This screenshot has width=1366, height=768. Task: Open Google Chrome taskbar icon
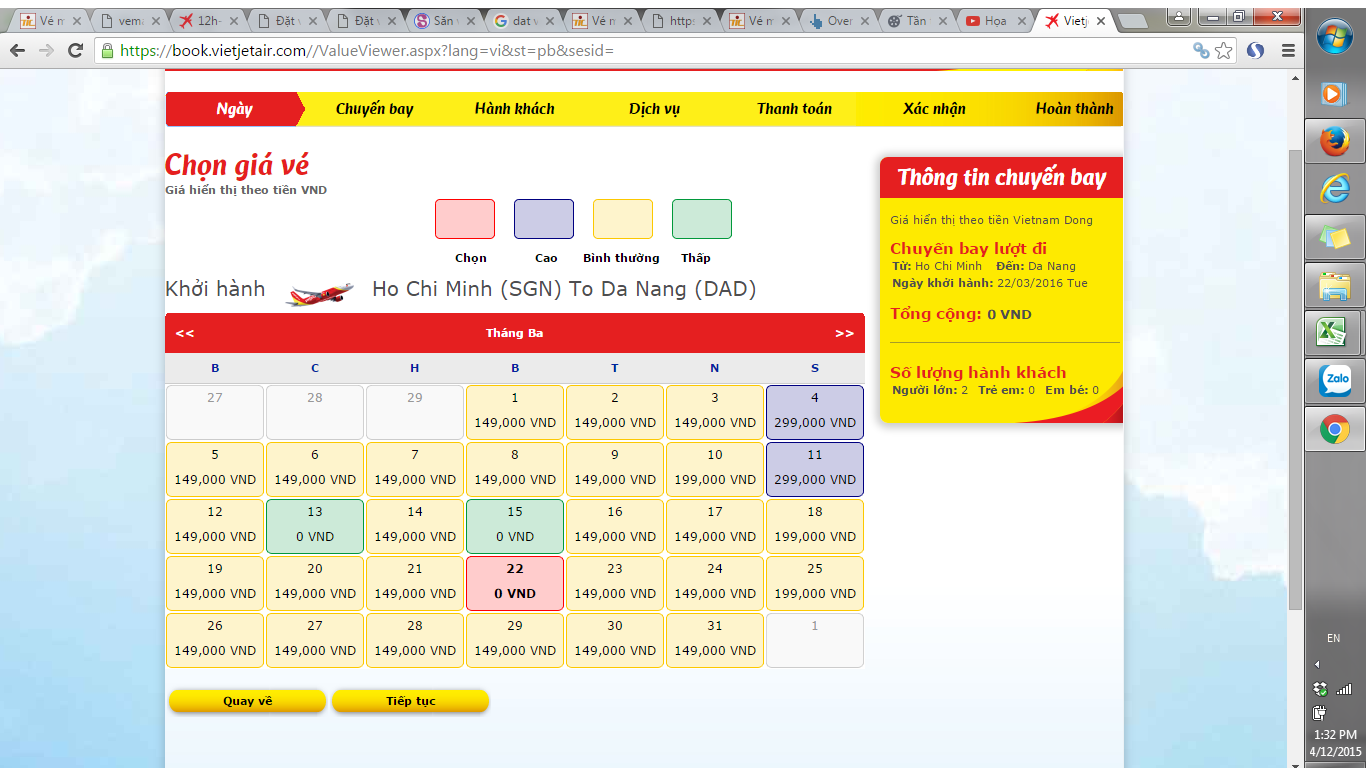(x=1335, y=430)
